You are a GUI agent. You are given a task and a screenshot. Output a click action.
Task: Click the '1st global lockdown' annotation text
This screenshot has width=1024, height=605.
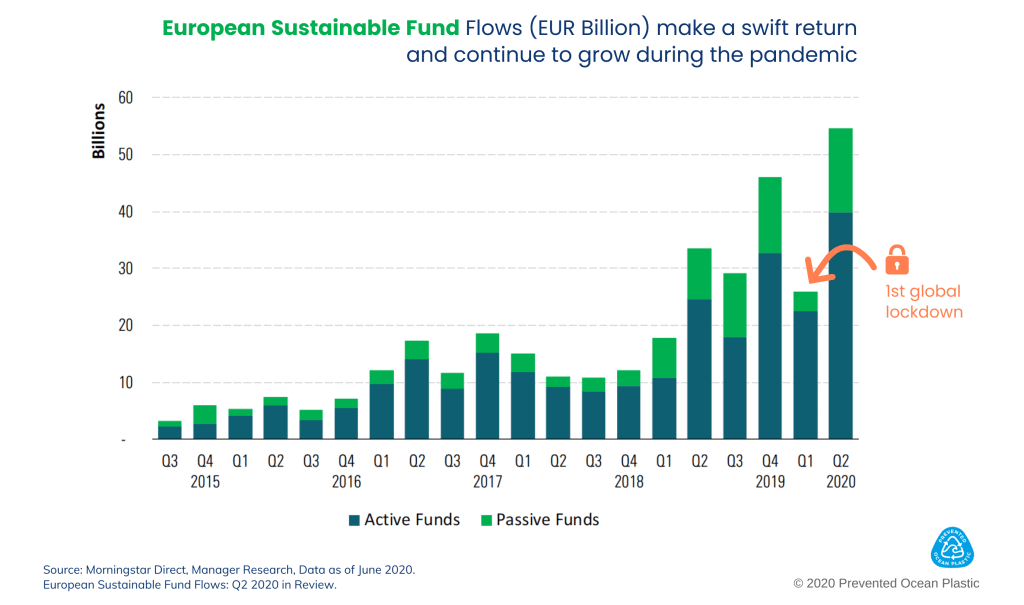click(923, 301)
